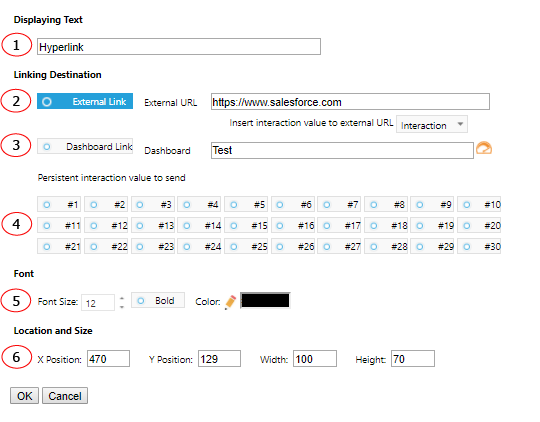Increase font size with the up stepper arrow
Image resolution: width=540 pixels, height=422 pixels.
coord(122,298)
